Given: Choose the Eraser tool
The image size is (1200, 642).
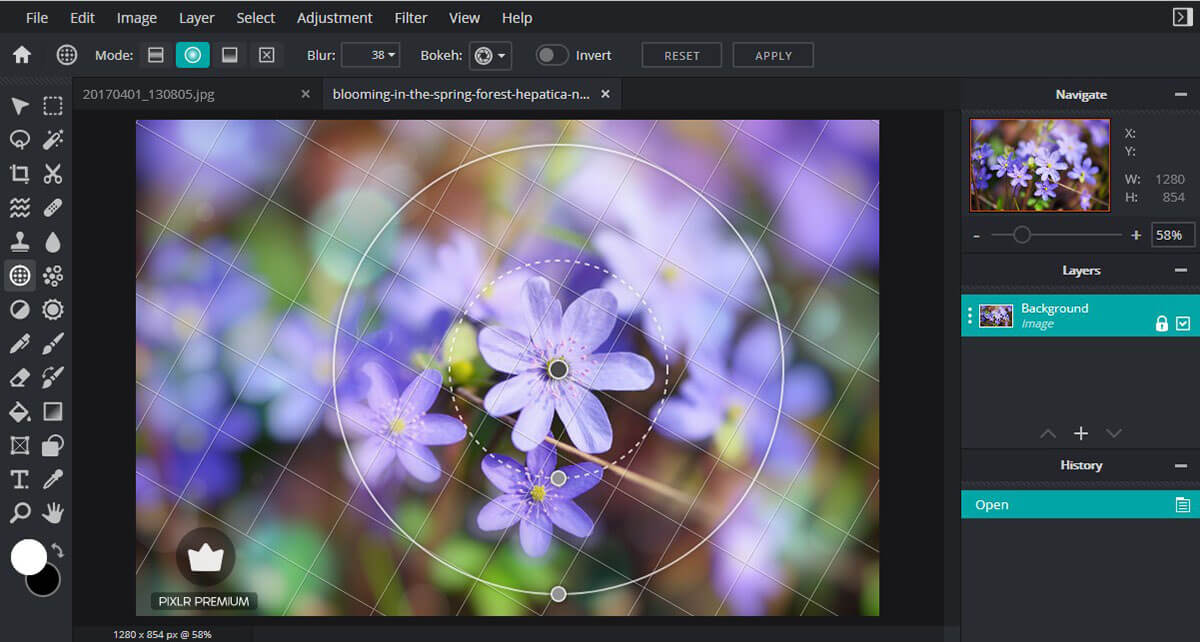Looking at the screenshot, I should tap(19, 378).
